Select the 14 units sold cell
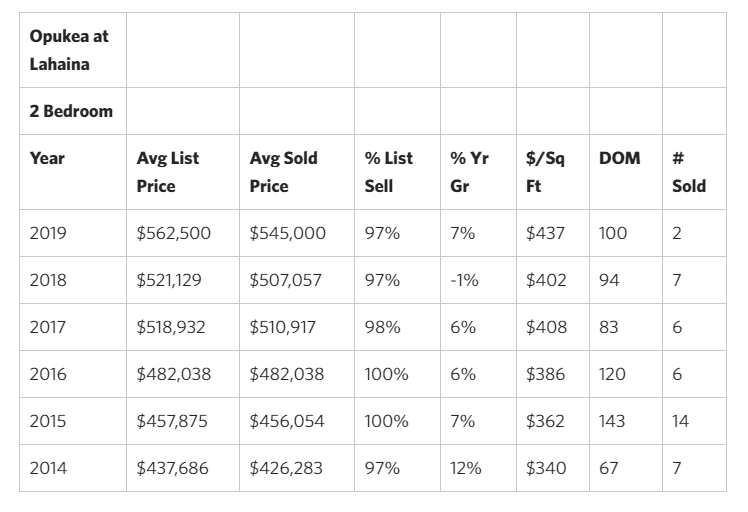748x512 pixels. [x=680, y=421]
